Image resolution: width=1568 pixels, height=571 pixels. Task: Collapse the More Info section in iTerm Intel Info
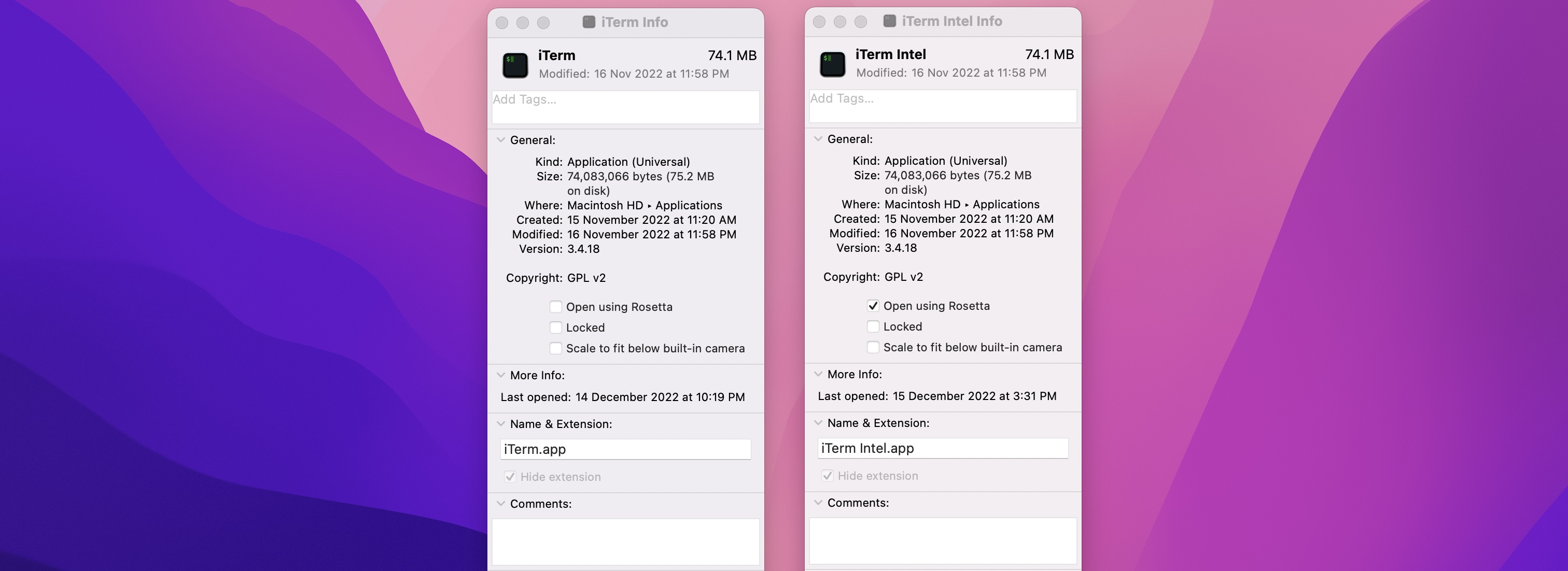pyautogui.click(x=818, y=374)
